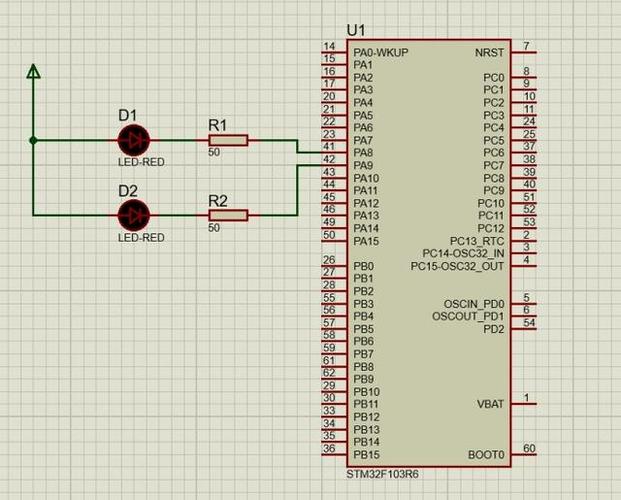Select the D2 red LED symbol
This screenshot has height=500, width=621.
point(132,214)
